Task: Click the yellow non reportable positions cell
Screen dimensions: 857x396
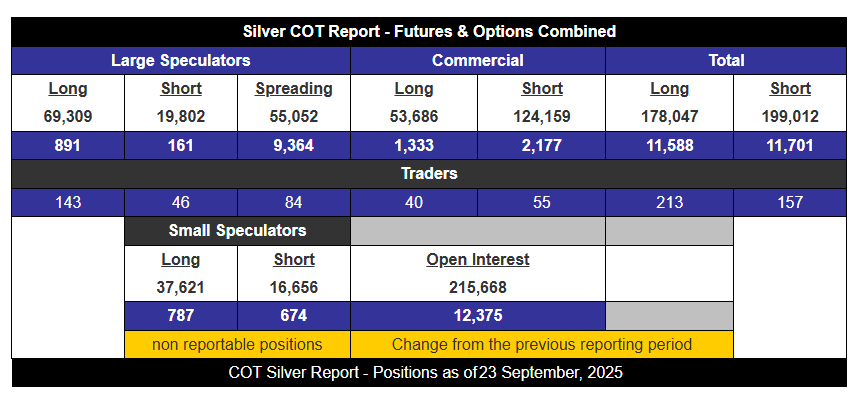Action: (237, 345)
